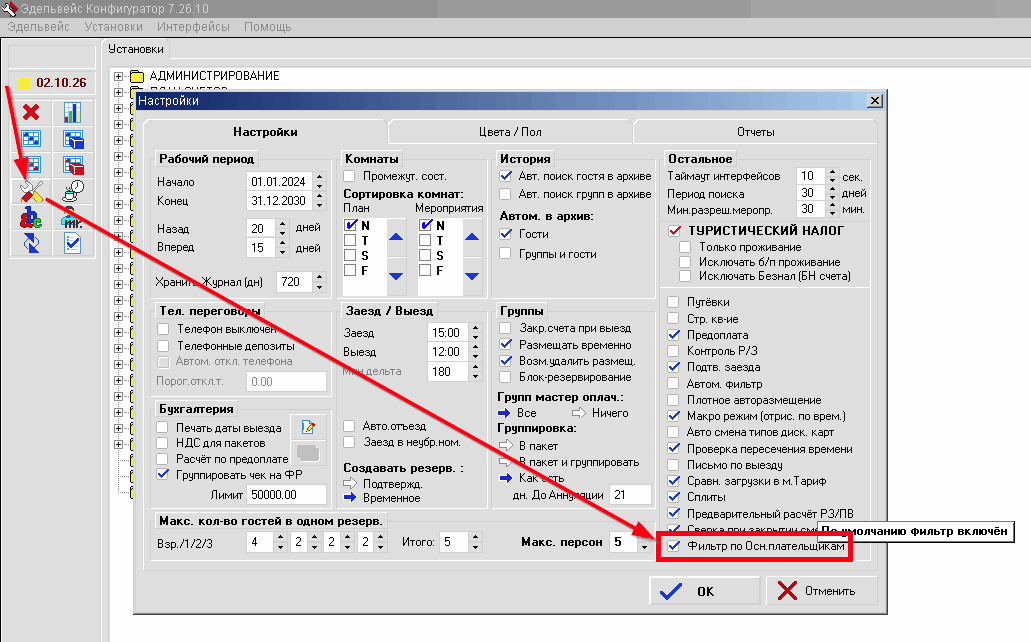Click the blue room grid icon
The height and width of the screenshot is (642, 1031).
(x=31, y=139)
